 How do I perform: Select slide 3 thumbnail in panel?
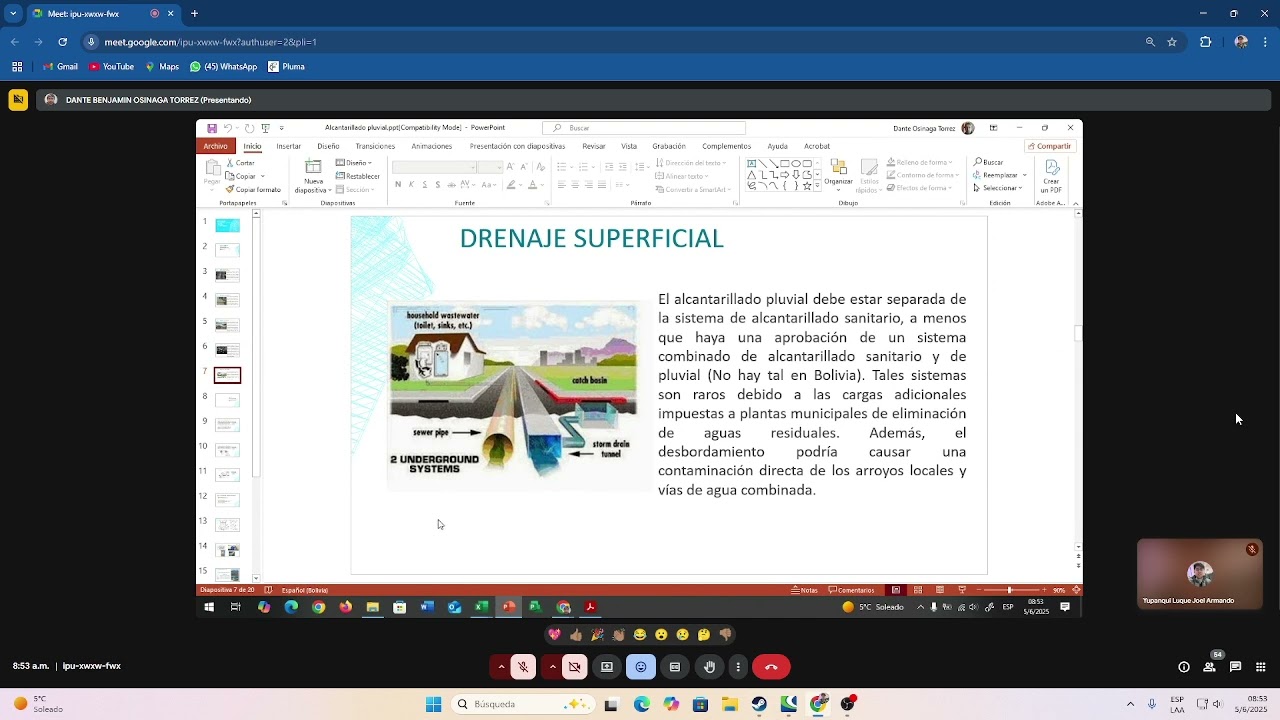[227, 275]
